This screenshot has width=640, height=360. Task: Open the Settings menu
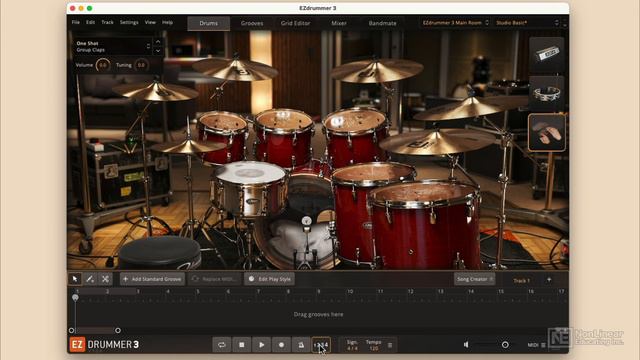(x=129, y=22)
